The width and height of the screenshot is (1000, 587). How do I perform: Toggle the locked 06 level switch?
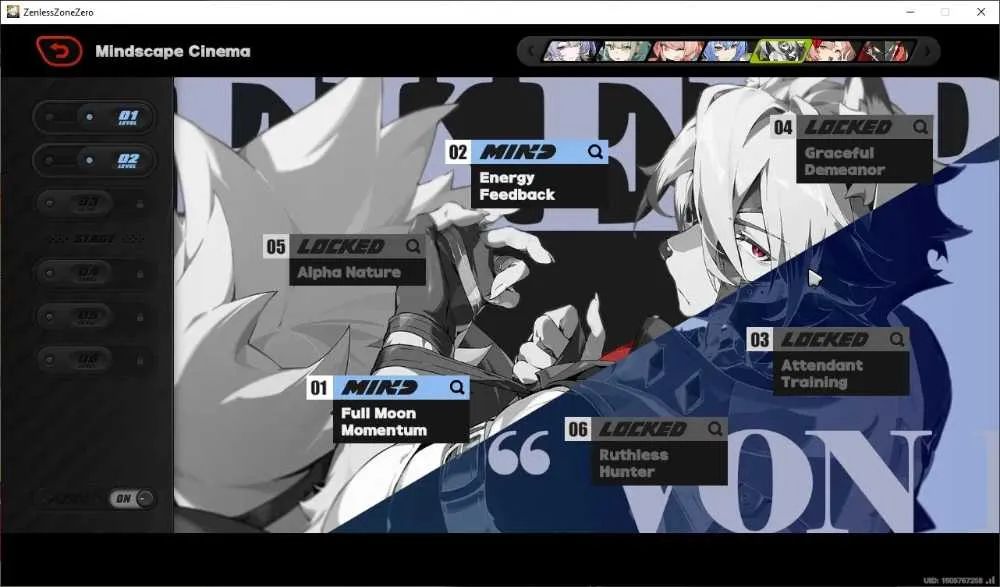94,359
